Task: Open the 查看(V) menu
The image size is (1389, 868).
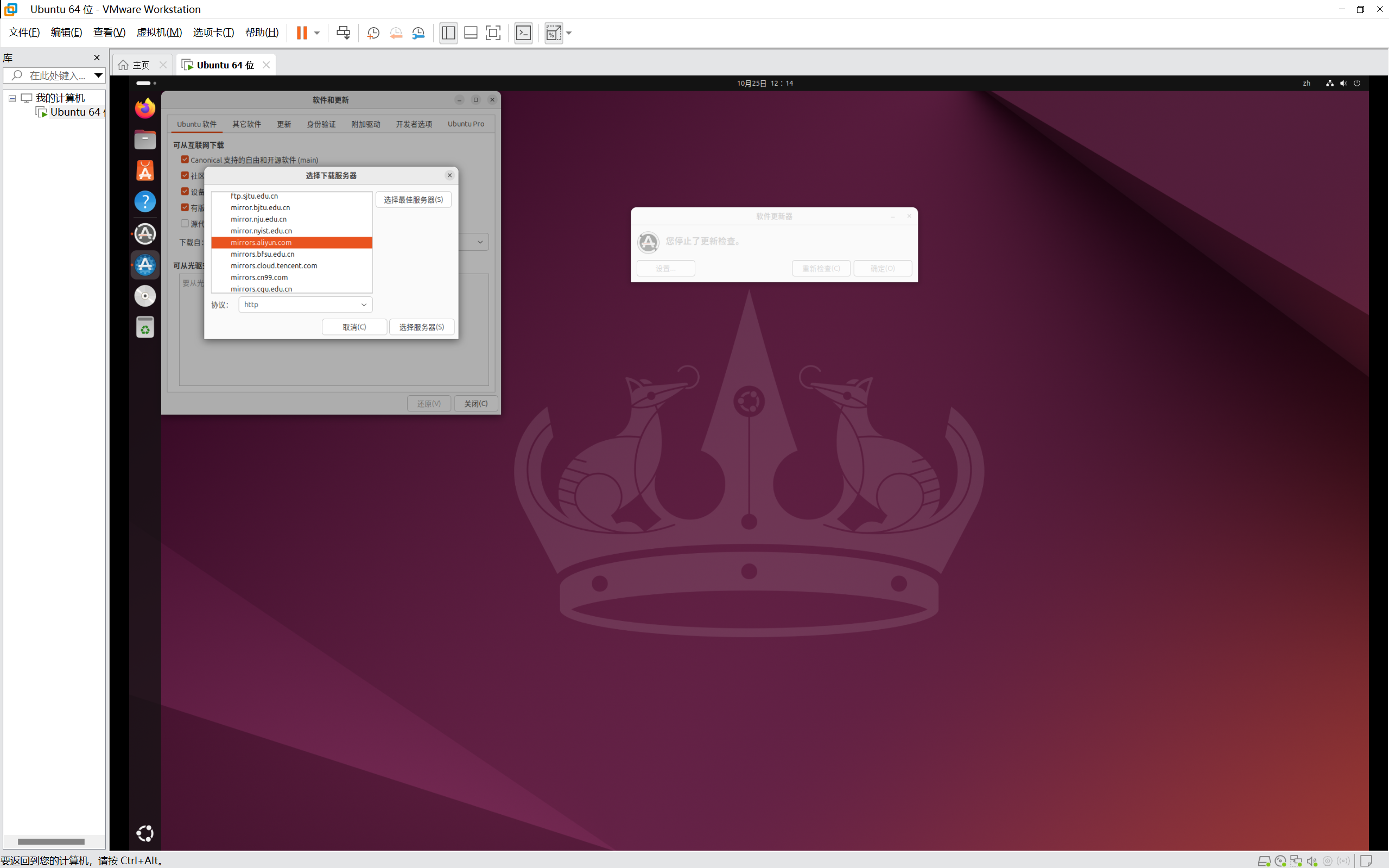Action: 109,32
